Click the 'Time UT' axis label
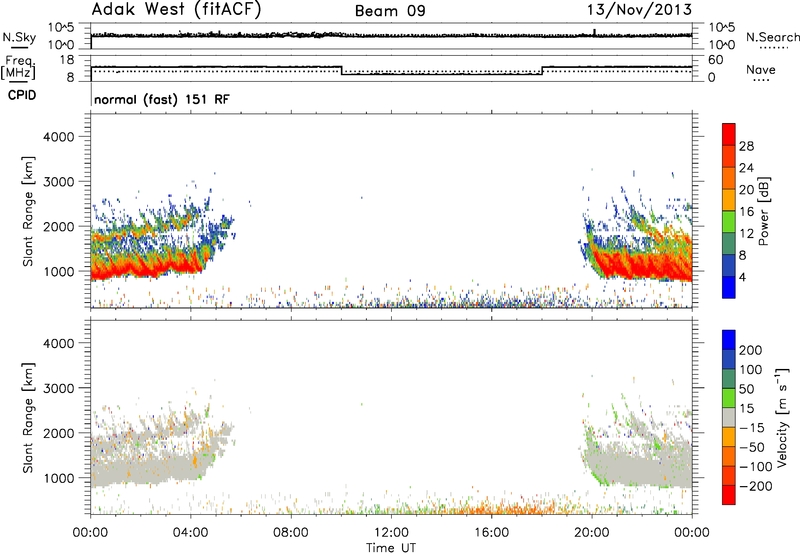Viewport: 800px width, 554px height. [x=391, y=548]
